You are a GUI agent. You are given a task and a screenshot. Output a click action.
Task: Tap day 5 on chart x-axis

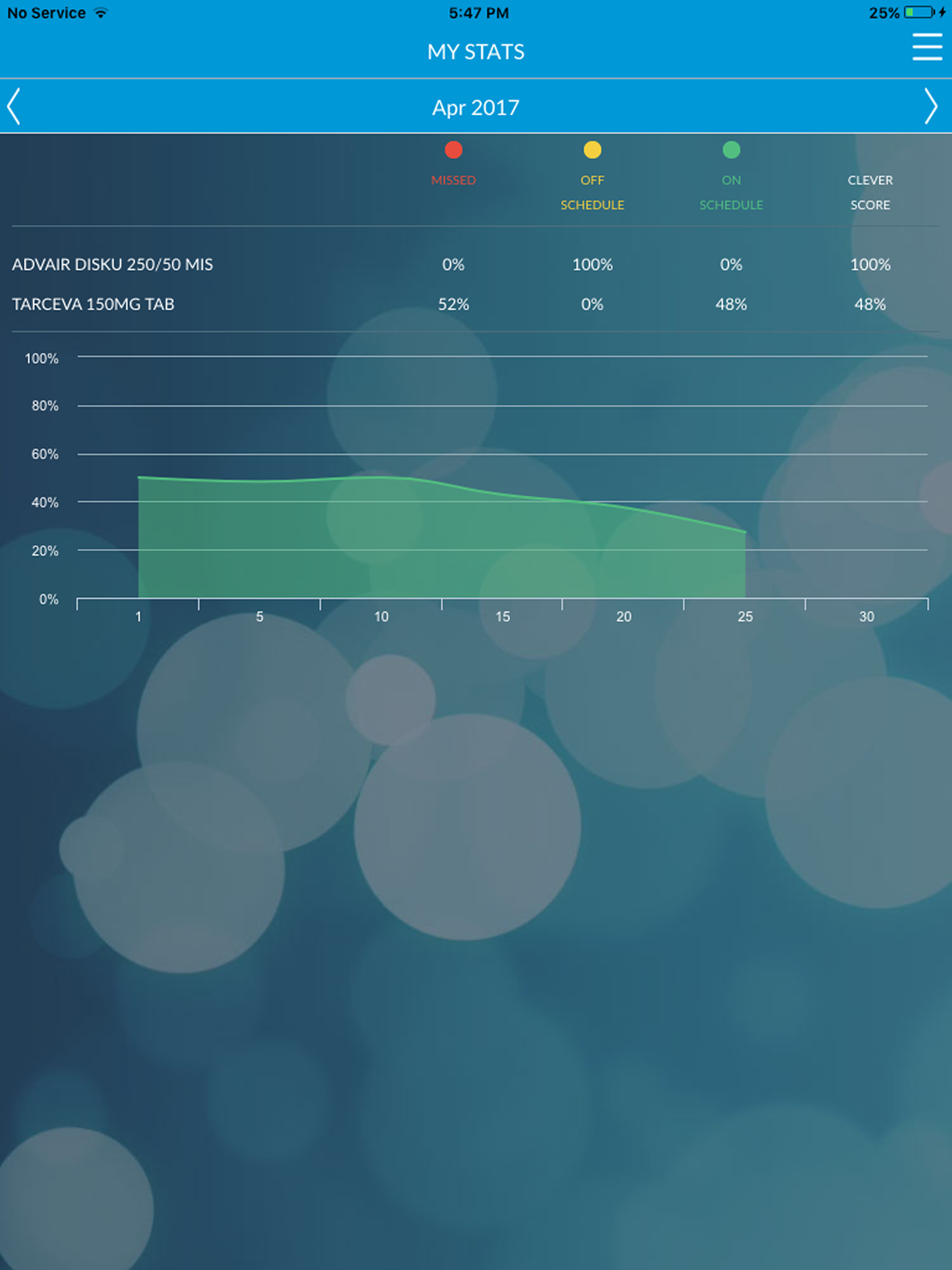(x=259, y=616)
